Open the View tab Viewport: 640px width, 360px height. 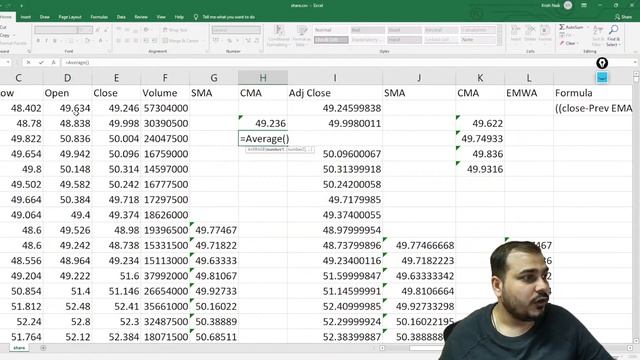161,17
